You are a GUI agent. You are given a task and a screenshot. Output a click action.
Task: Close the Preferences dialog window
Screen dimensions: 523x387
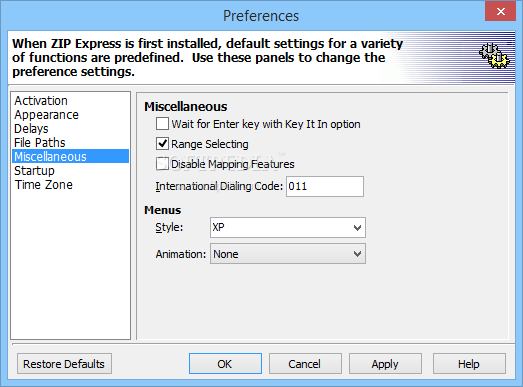(500, 12)
